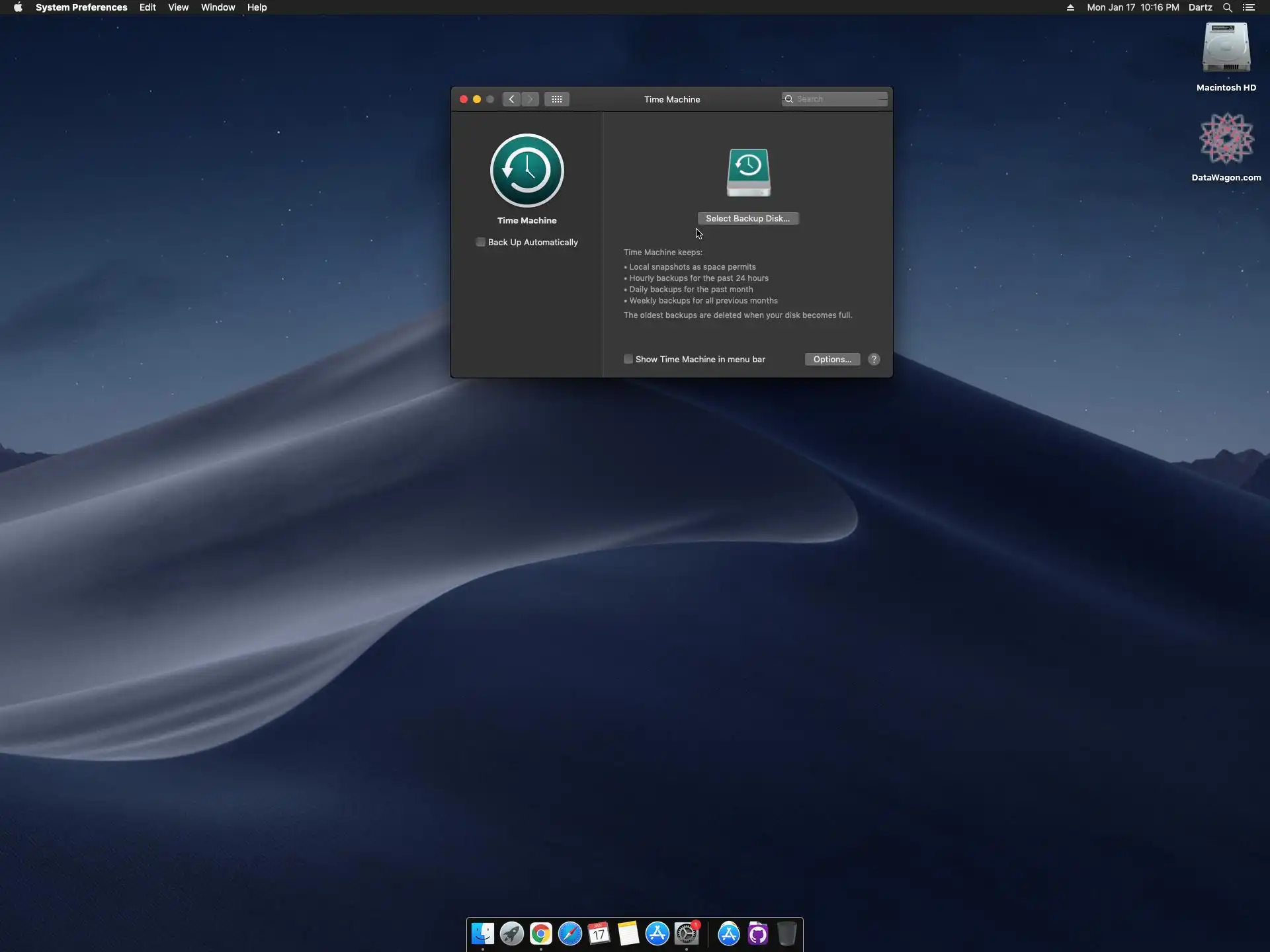Open GitHub Desktop icon in Dock
Viewport: 1270px width, 952px height.
tap(757, 933)
